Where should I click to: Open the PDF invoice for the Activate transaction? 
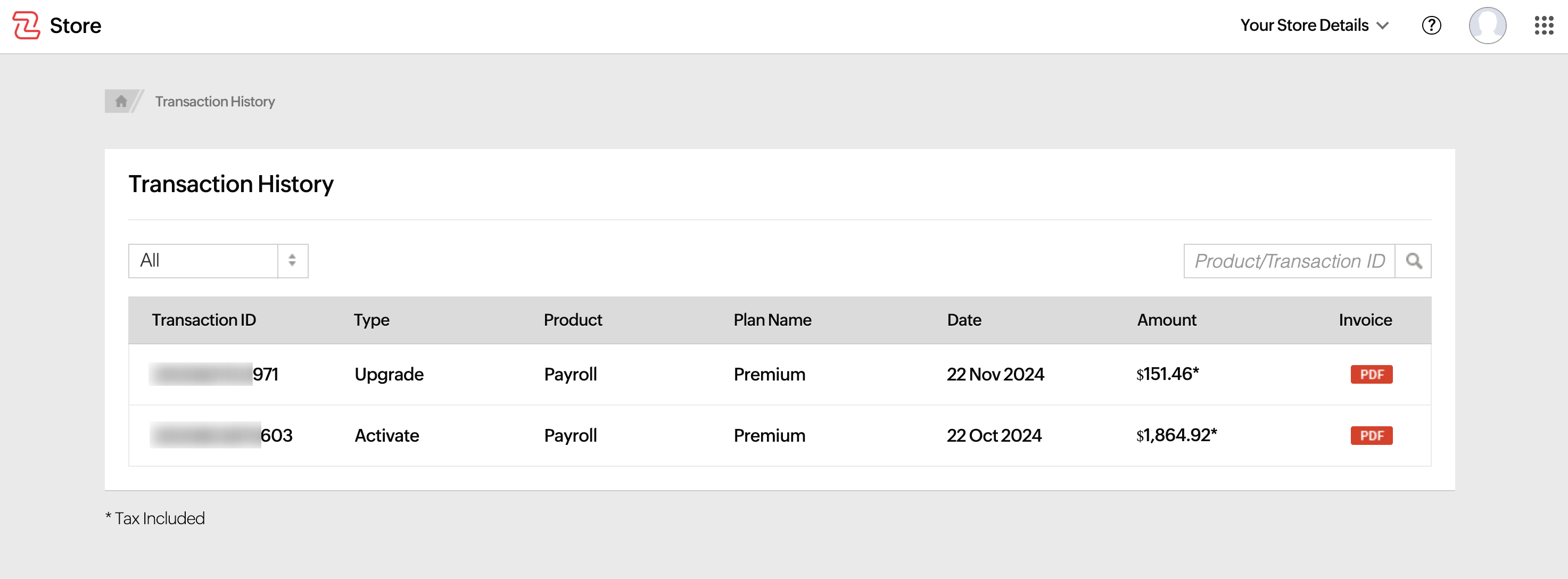coord(1372,435)
